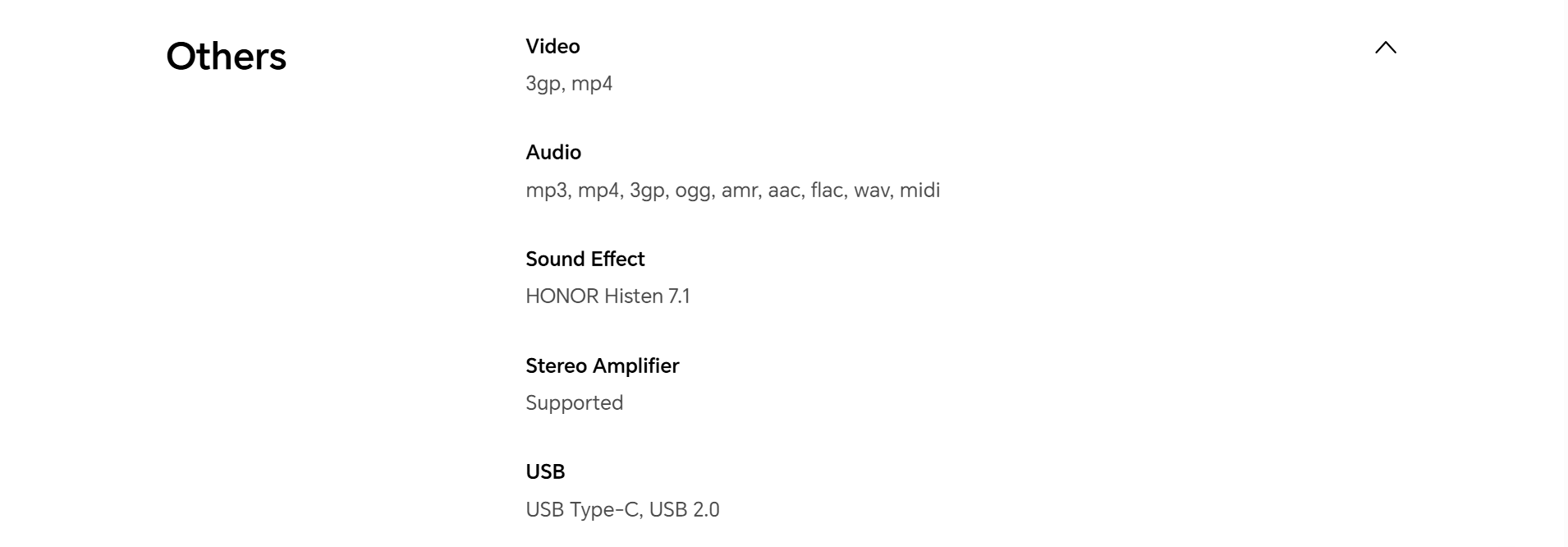
Task: Click the word 'Histen' in Sound Effect value
Action: 634,296
